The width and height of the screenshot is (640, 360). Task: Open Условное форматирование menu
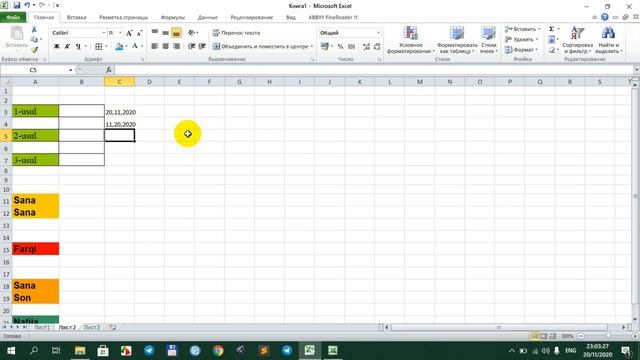click(x=411, y=40)
